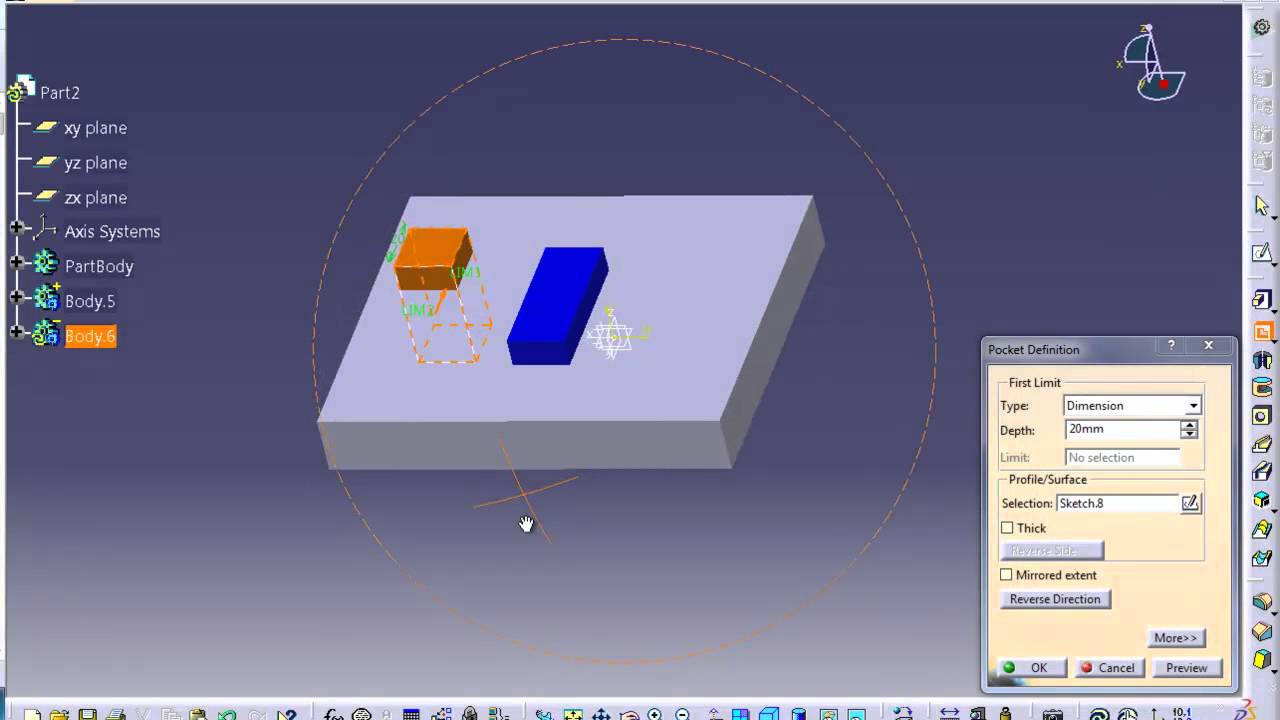
Task: Click the Capture camera icon
Action: [1052, 714]
